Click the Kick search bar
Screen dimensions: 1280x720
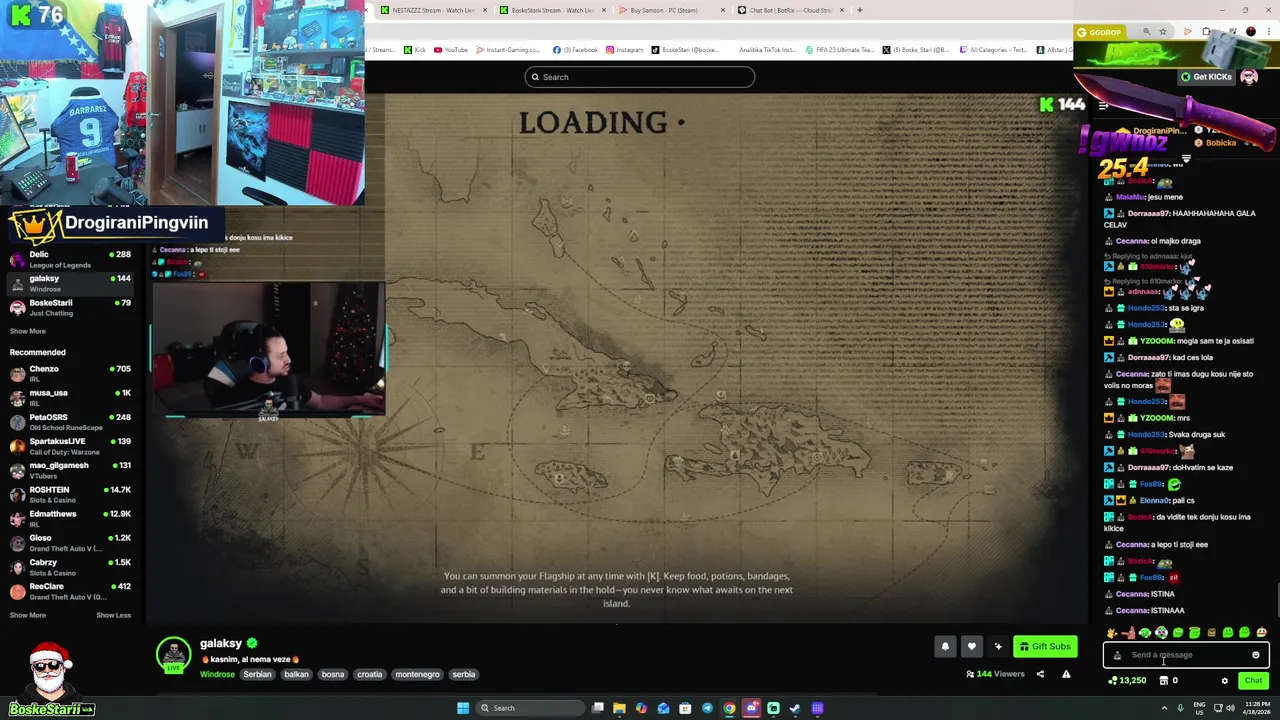click(x=640, y=77)
